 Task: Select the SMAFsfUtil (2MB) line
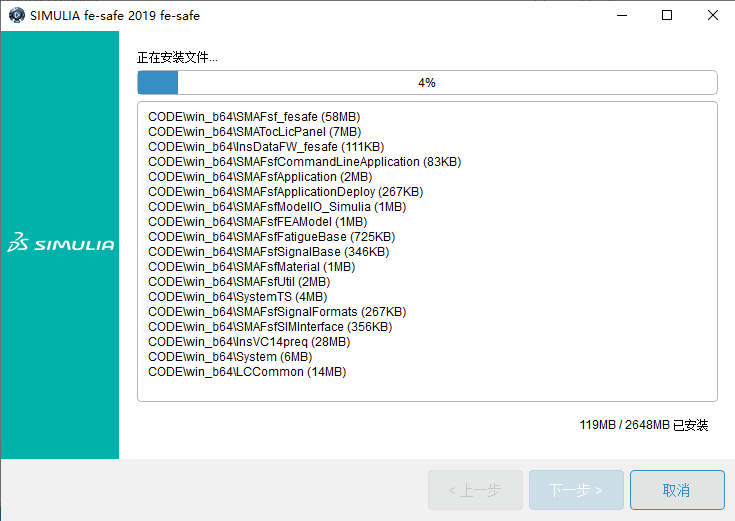[239, 282]
